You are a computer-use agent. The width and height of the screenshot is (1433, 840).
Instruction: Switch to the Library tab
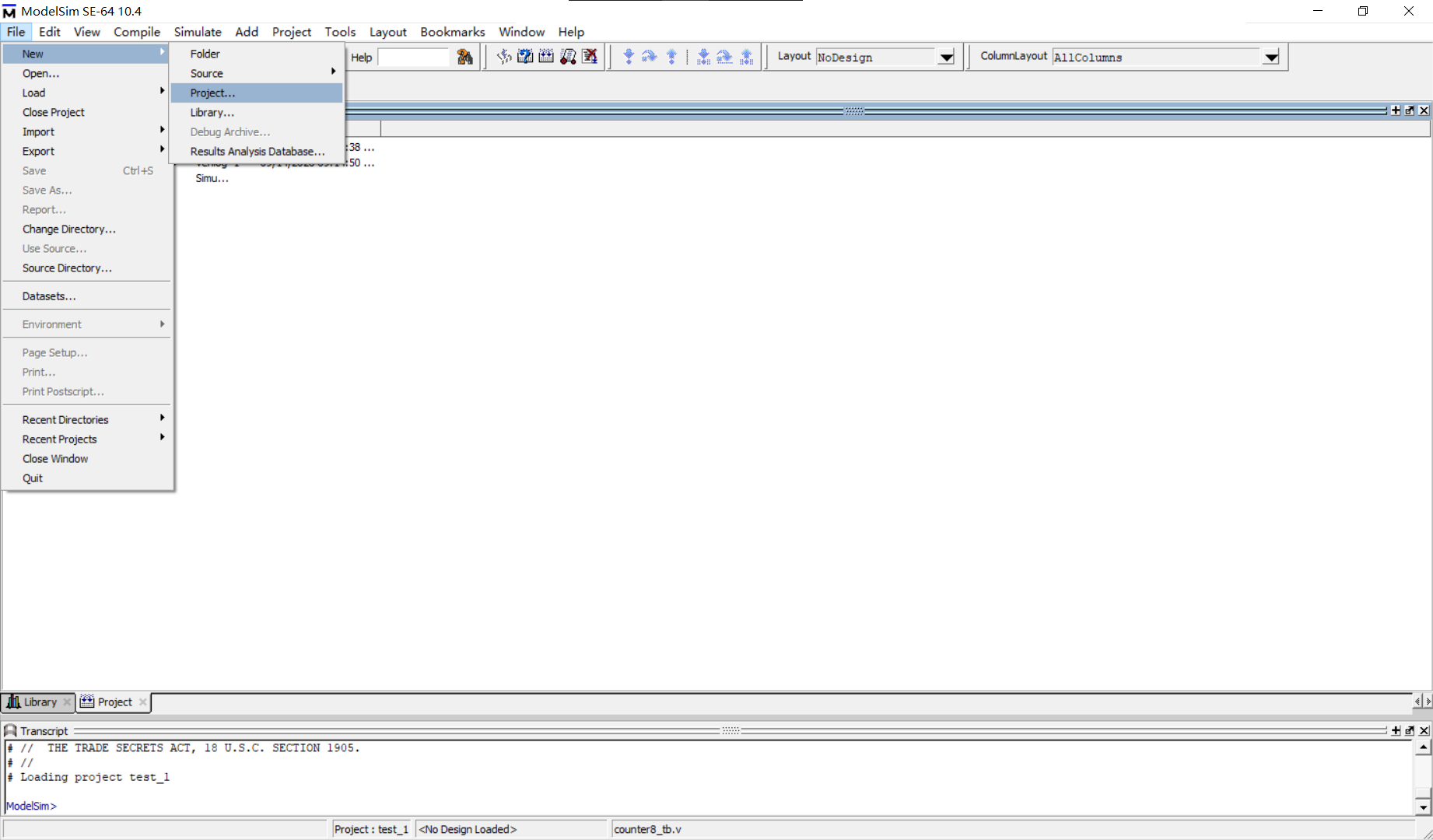tap(39, 702)
